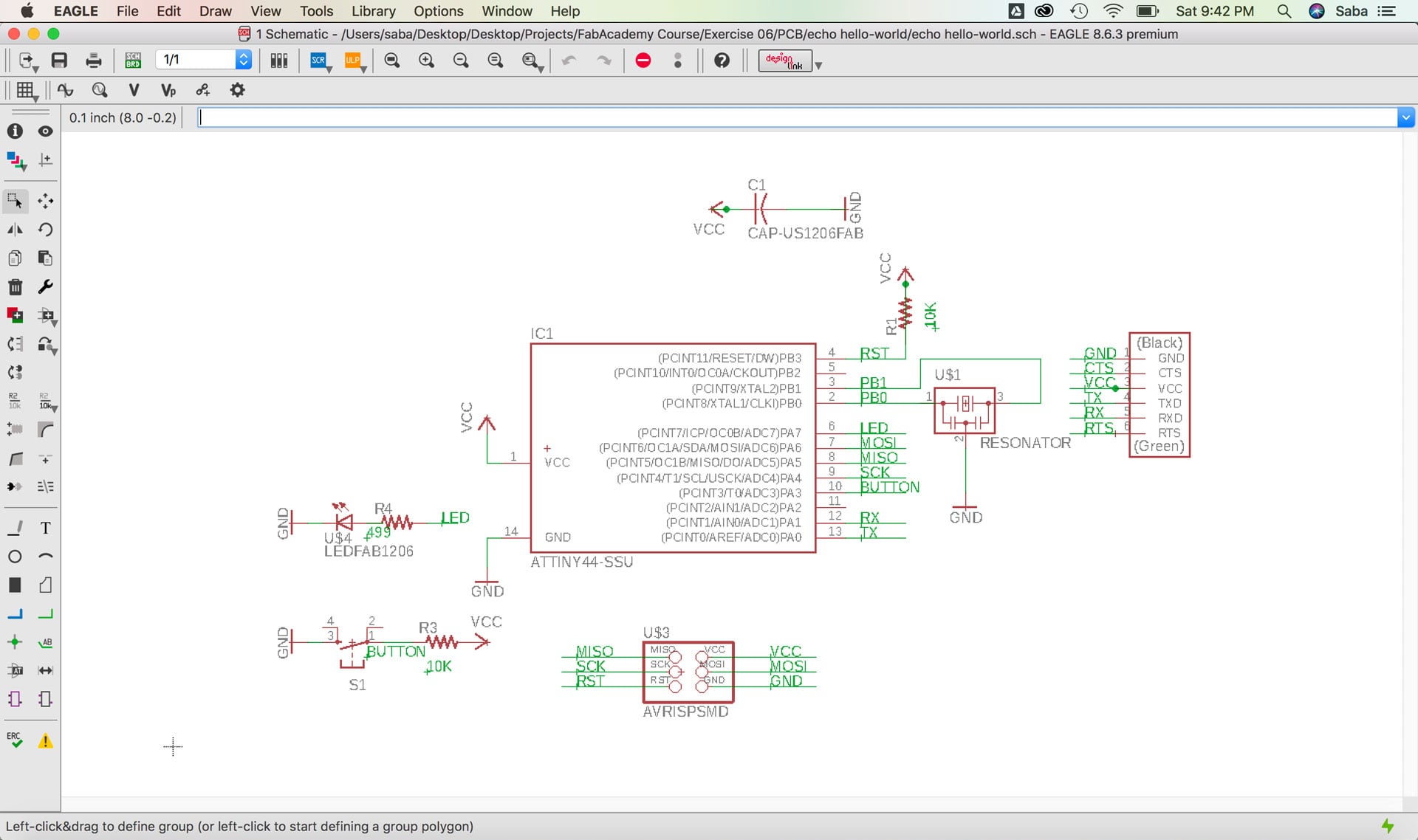1418x840 pixels.
Task: Select the Arc drawing tool
Action: click(45, 557)
